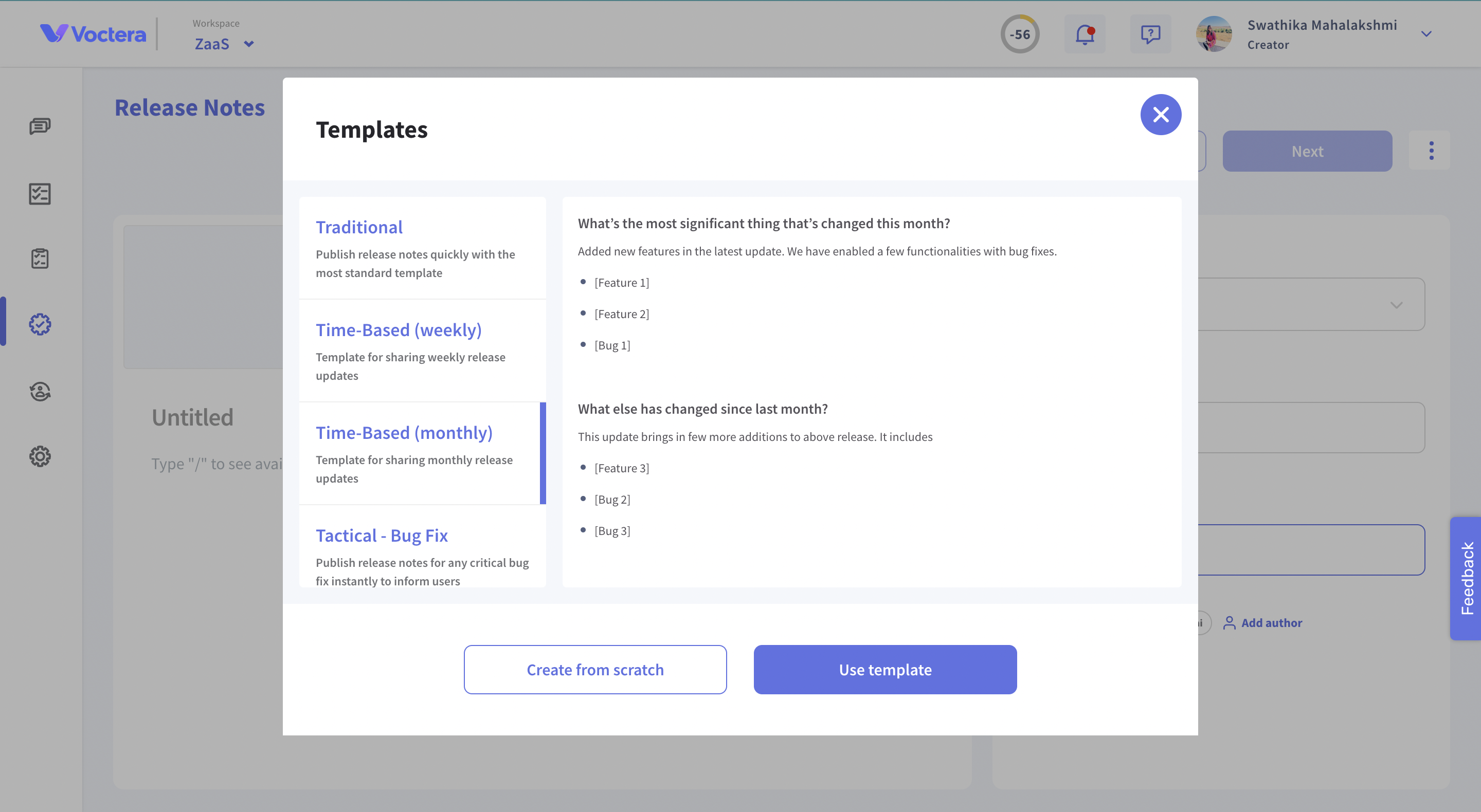Click the [Bug 2] bullet in the preview
Viewport: 1481px width, 812px height.
(x=612, y=500)
